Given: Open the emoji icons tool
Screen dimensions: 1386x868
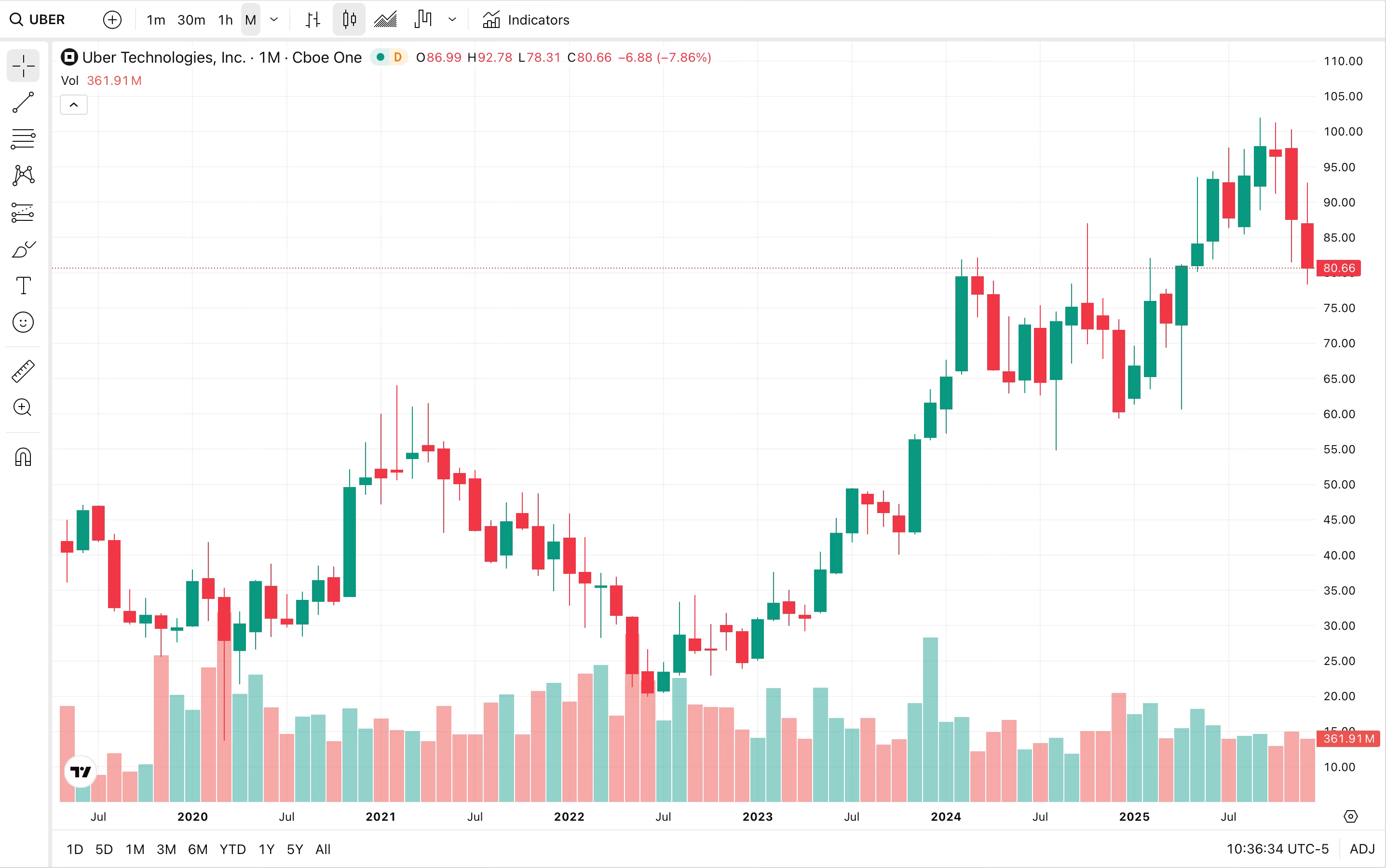Looking at the screenshot, I should tap(23, 323).
